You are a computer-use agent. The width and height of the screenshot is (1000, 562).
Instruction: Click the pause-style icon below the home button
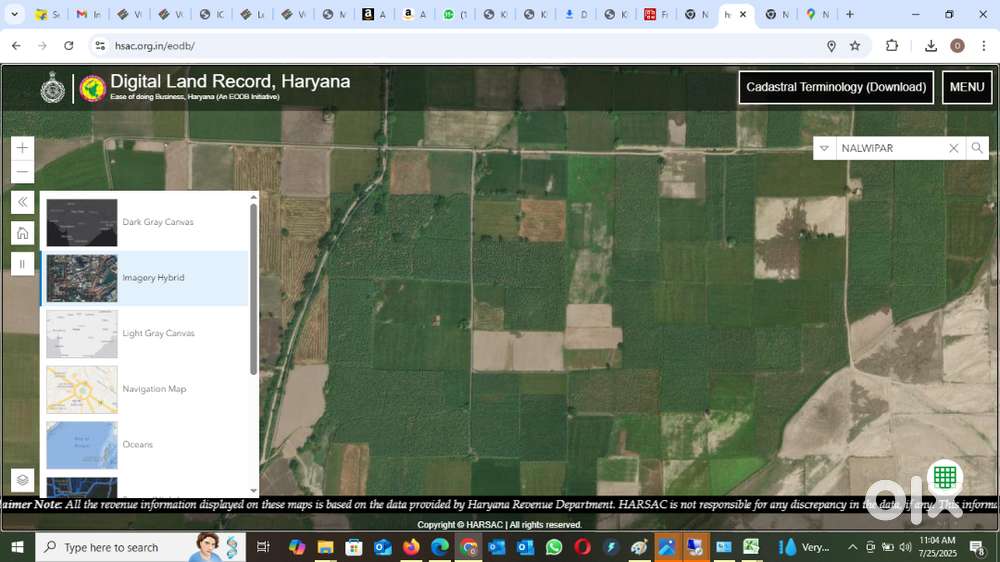coord(22,263)
